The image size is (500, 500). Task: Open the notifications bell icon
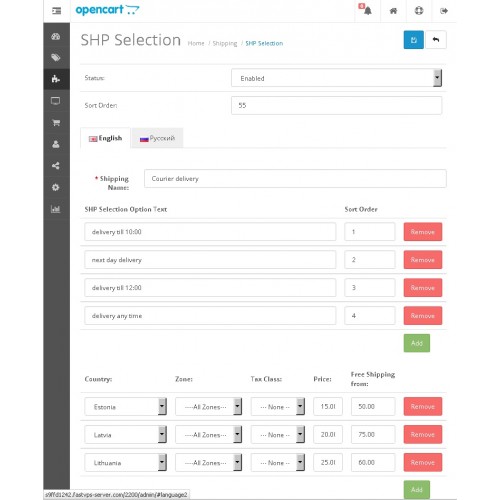[x=367, y=11]
